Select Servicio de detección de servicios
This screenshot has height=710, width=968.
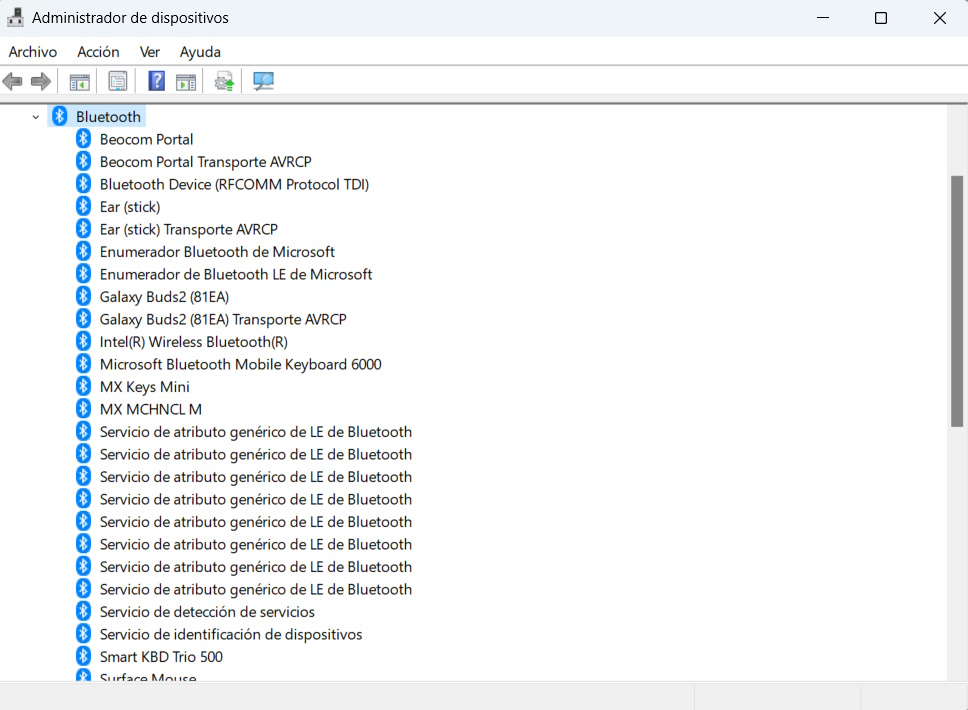207,612
